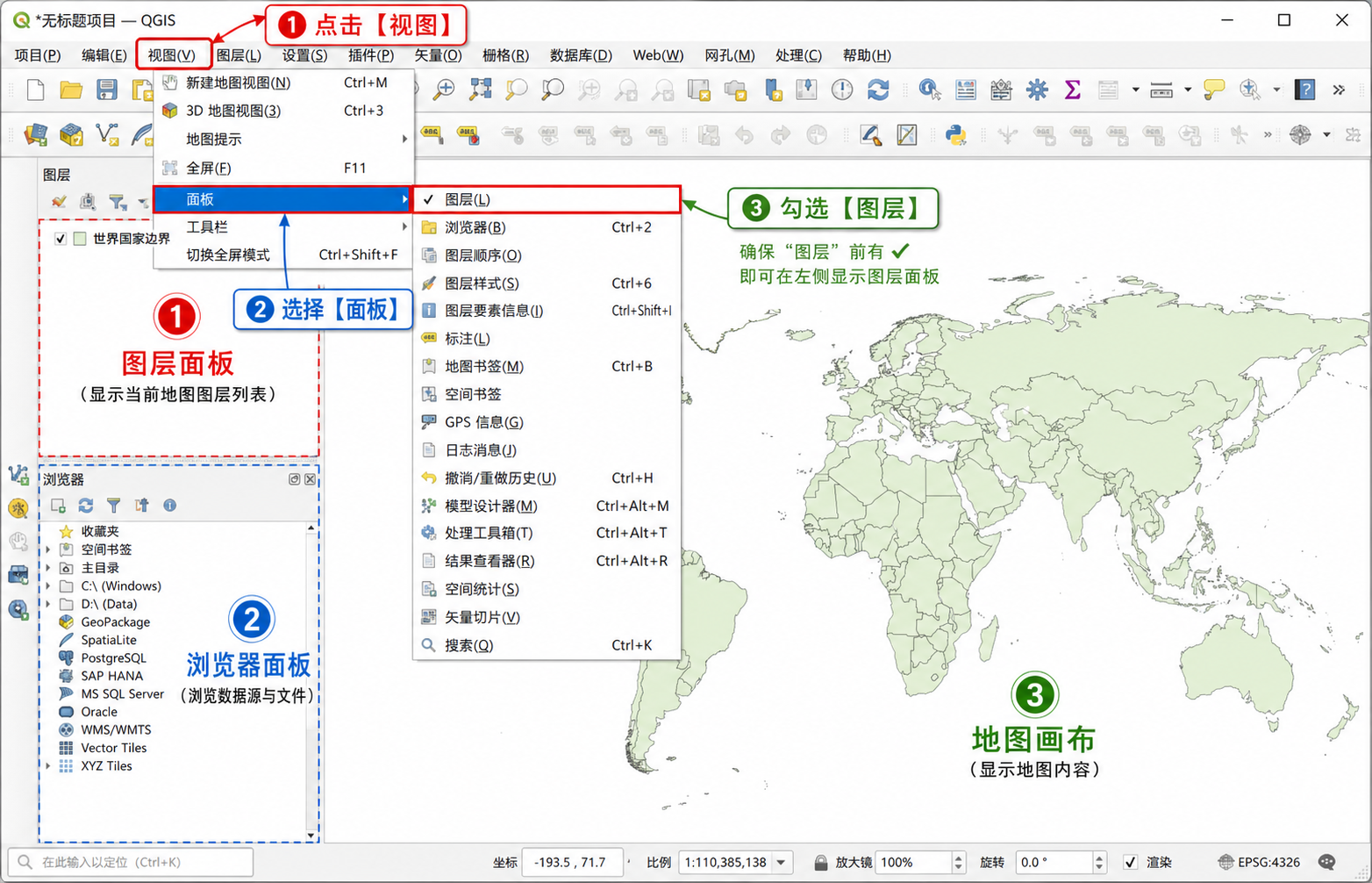Click the Save Project floppy disk icon
Image resolution: width=1372 pixels, height=883 pixels.
tap(106, 90)
